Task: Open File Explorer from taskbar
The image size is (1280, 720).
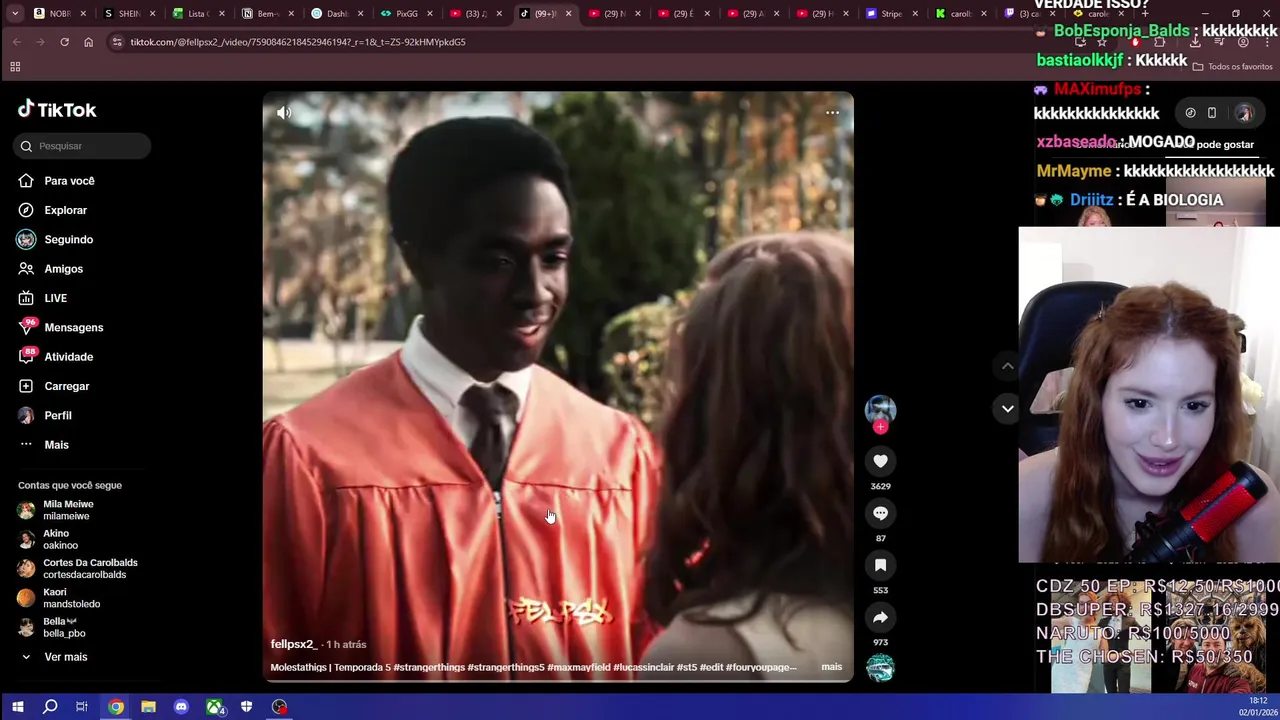Action: tap(148, 707)
